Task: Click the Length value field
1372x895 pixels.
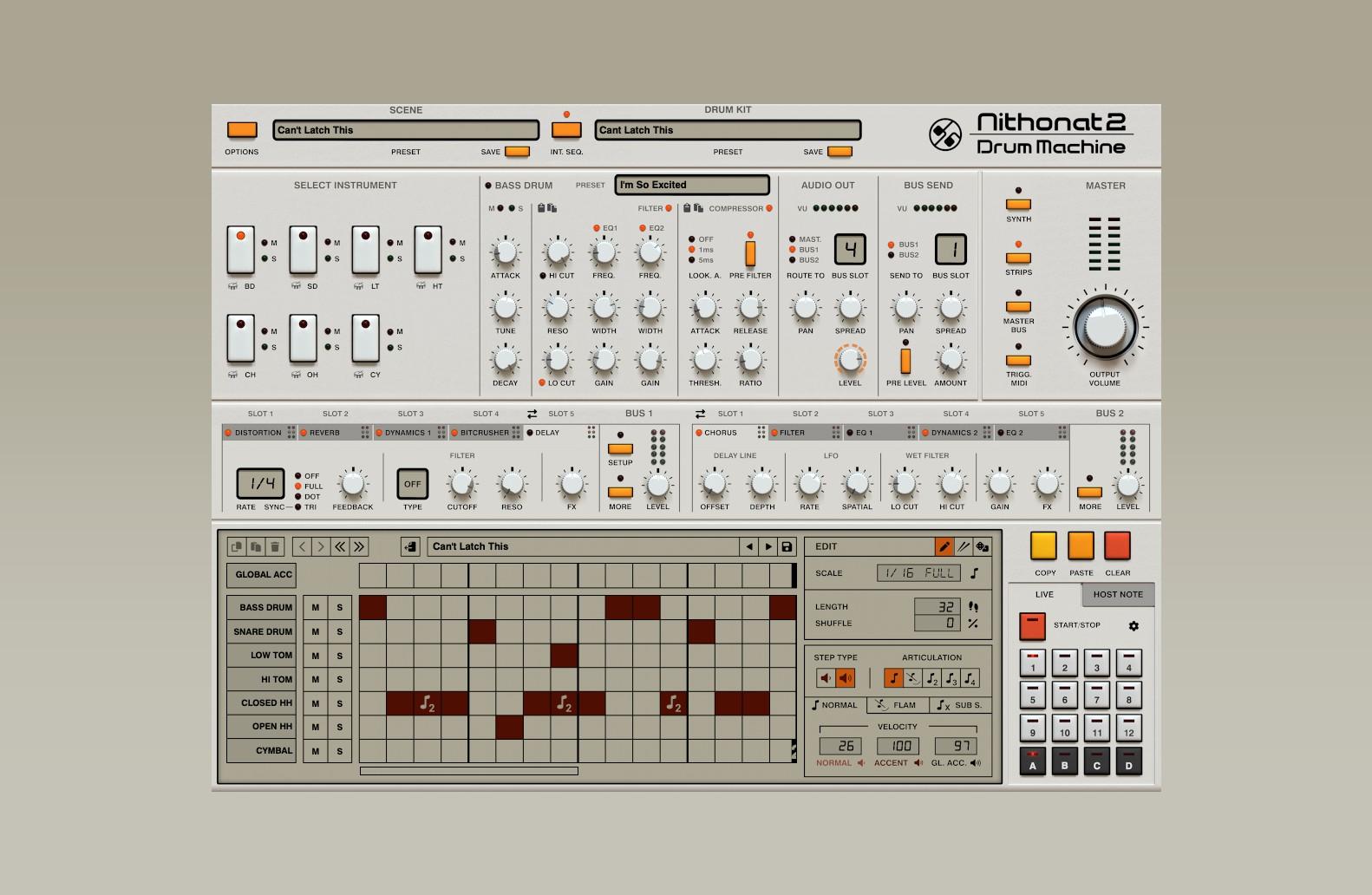Action: point(937,607)
